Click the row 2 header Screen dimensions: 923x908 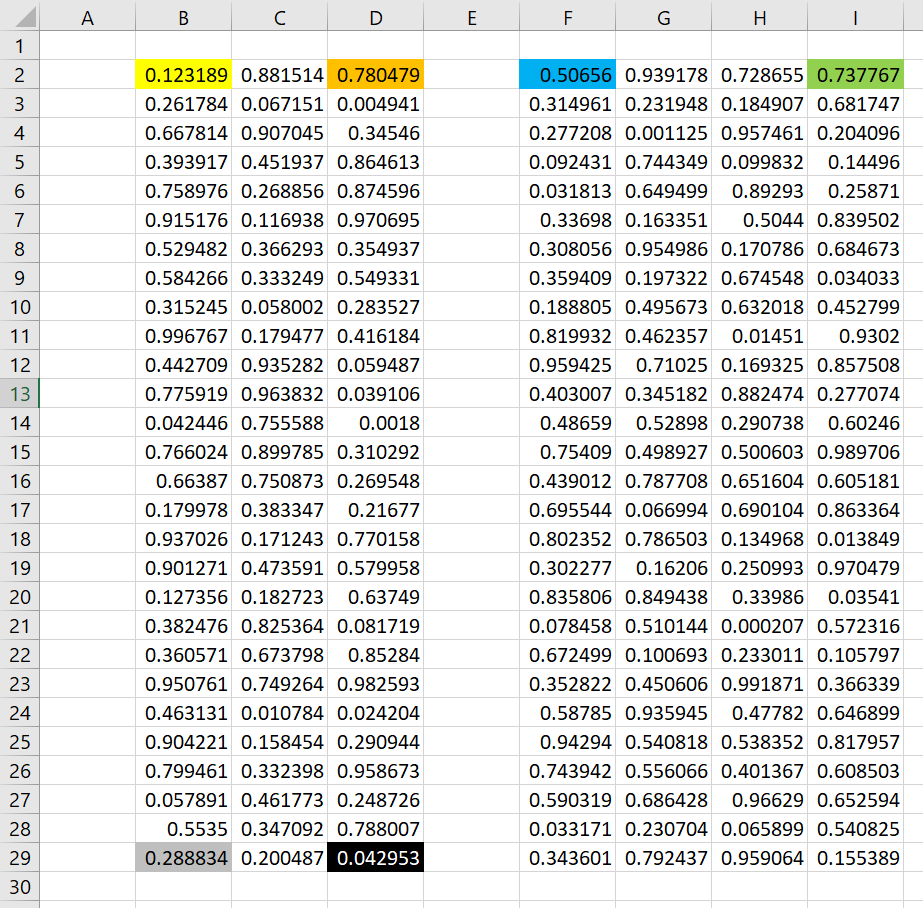tap(20, 75)
